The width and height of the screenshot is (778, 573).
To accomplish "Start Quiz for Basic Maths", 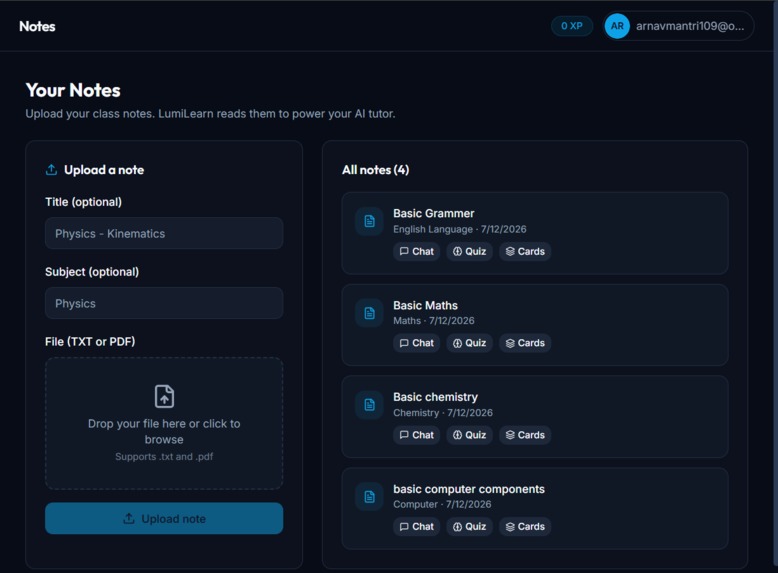I will (469, 343).
